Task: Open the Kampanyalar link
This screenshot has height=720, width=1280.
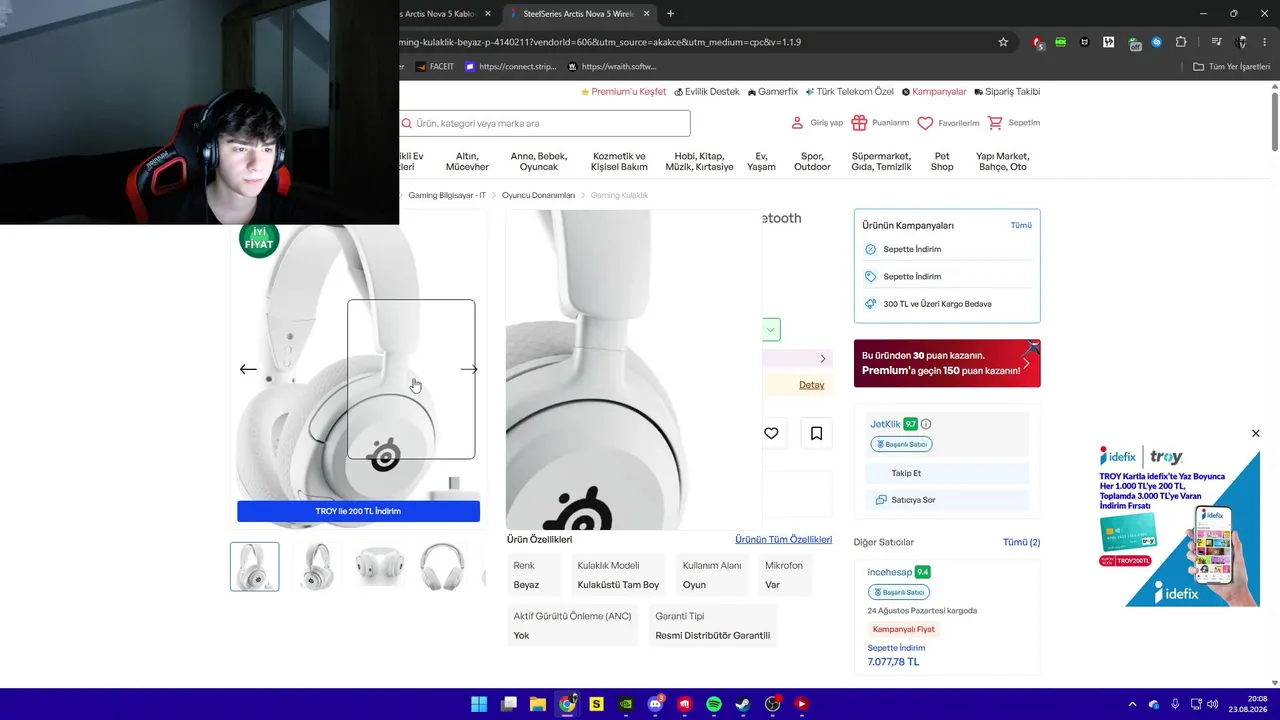Action: click(x=934, y=92)
